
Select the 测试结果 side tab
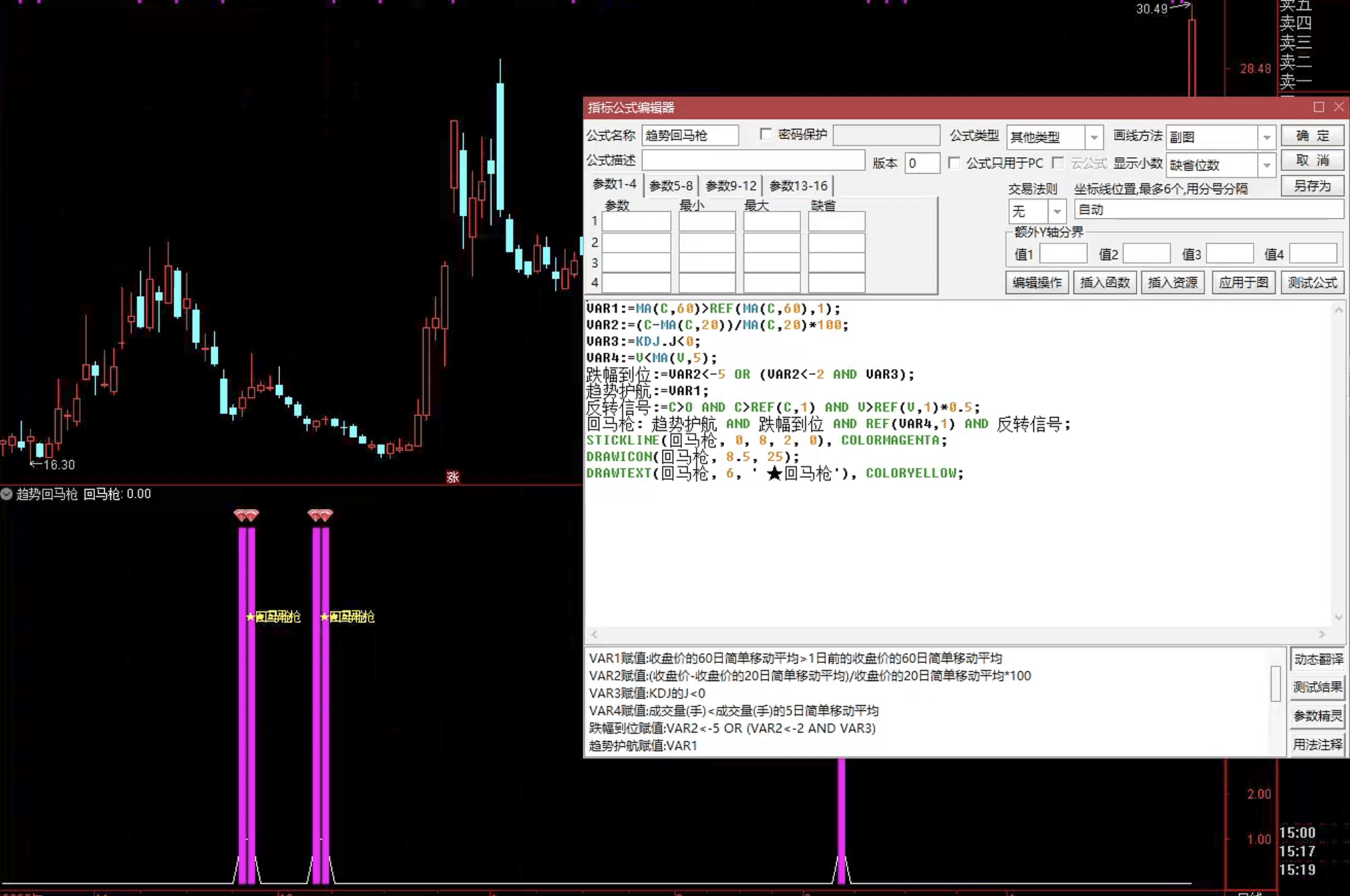click(1317, 687)
